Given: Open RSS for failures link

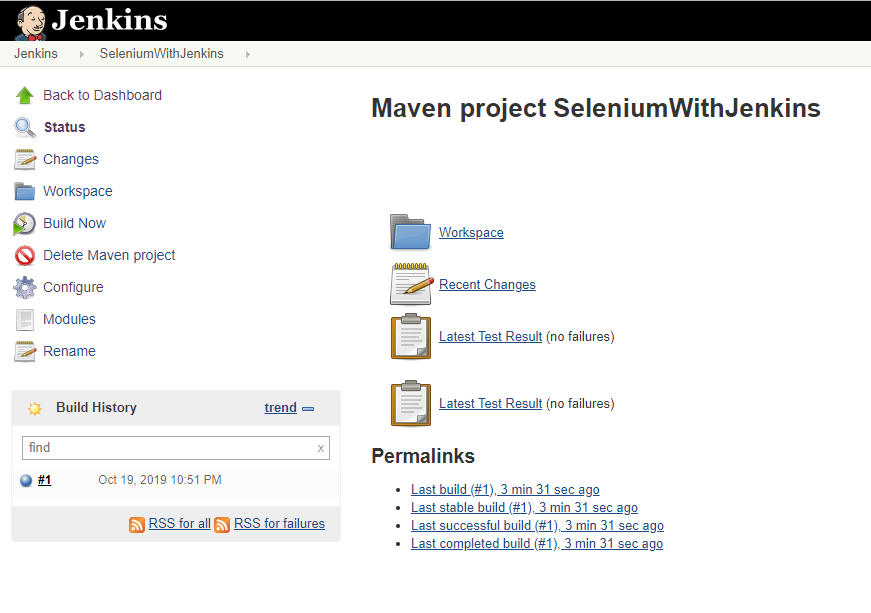Looking at the screenshot, I should 279,524.
